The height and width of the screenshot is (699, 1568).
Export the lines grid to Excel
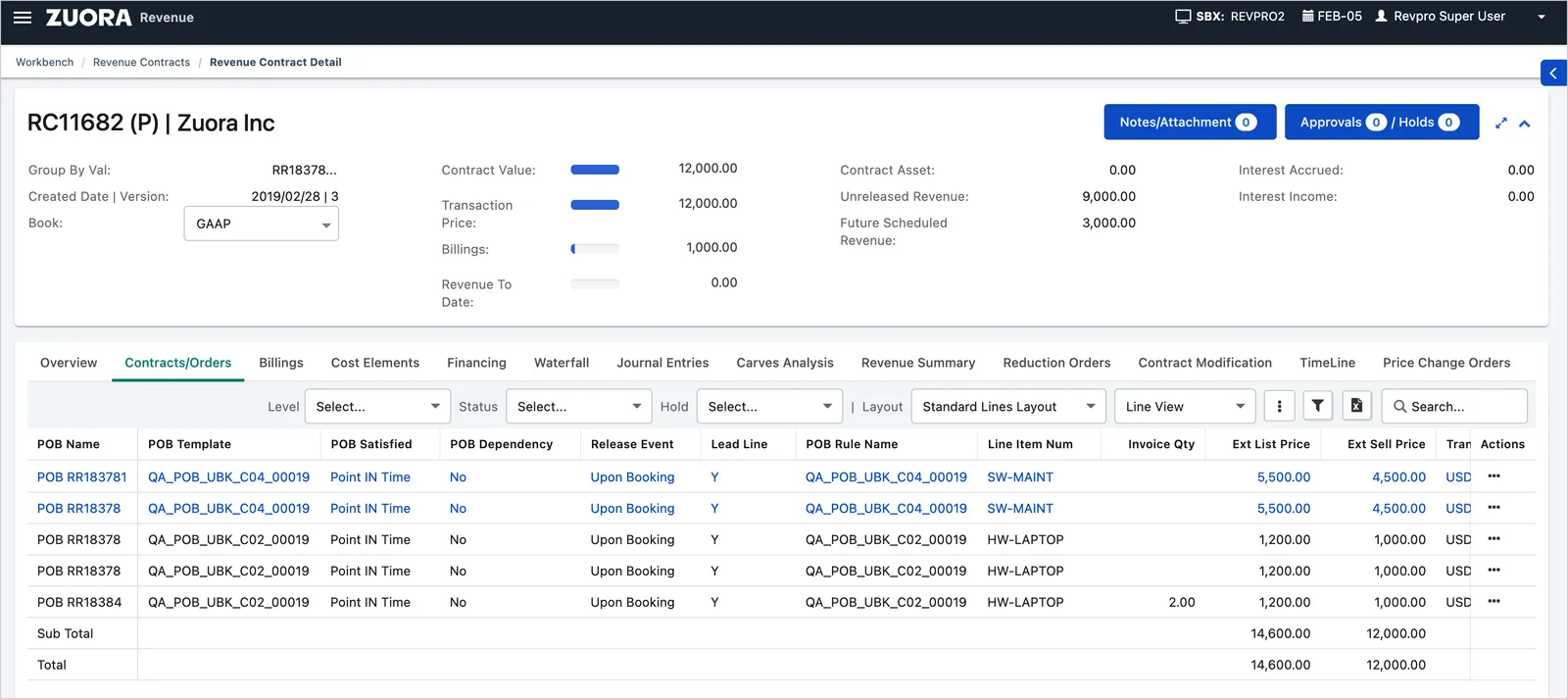1356,406
